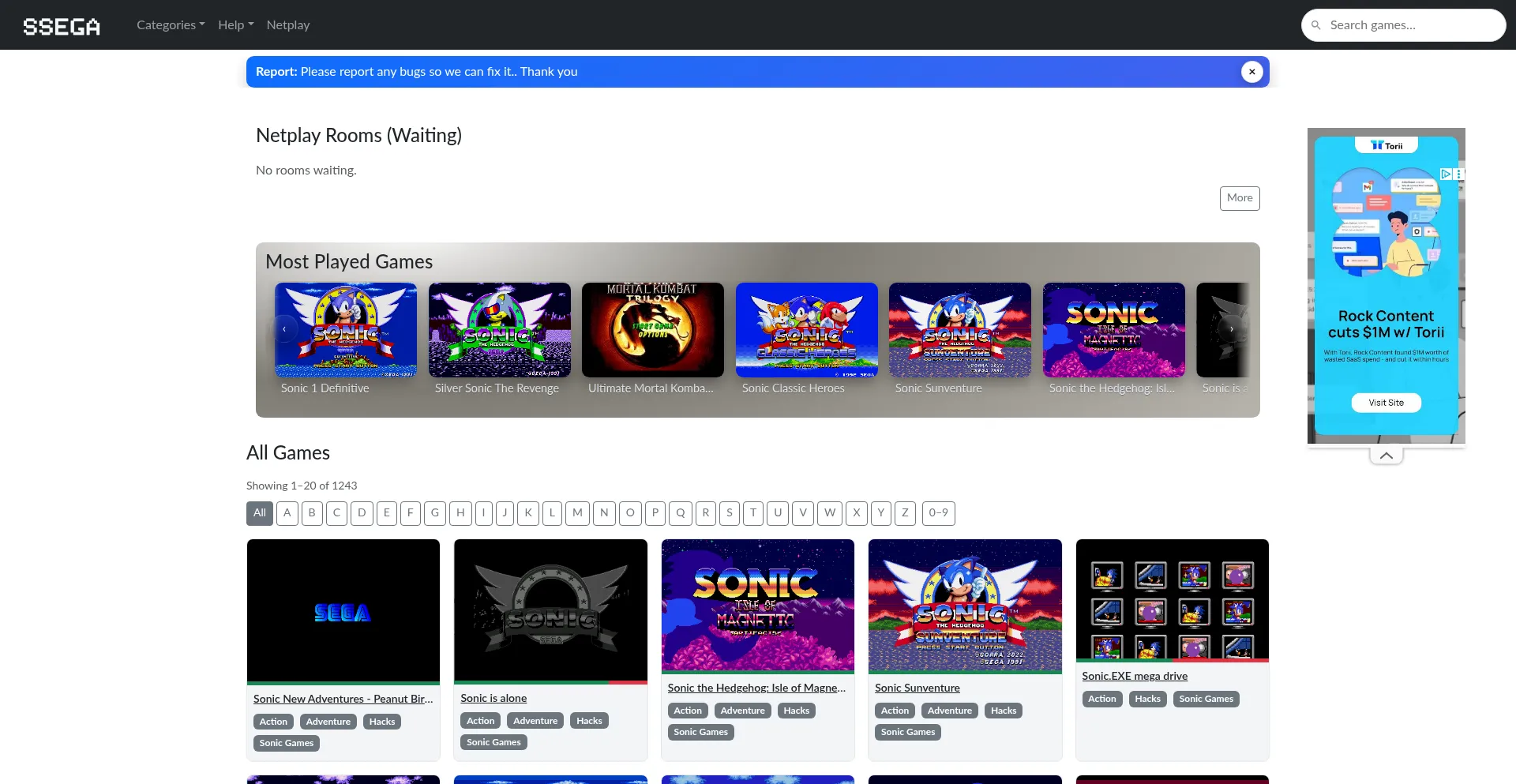Advance Most Played carousel with next arrow
This screenshot has height=784, width=1516.
pyautogui.click(x=1231, y=329)
